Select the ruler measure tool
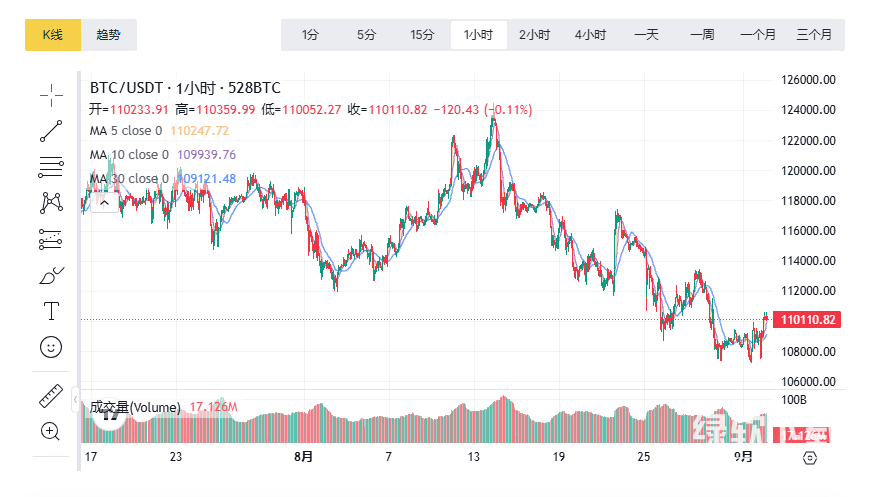Screen dimensions: 894x497 click(51, 396)
